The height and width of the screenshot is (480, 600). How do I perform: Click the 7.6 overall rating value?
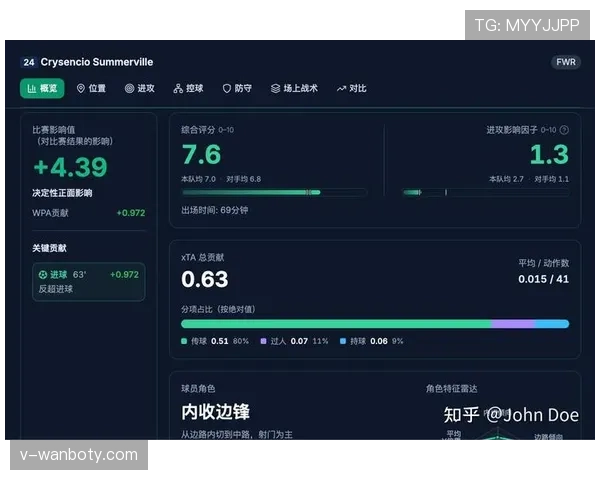click(x=201, y=155)
